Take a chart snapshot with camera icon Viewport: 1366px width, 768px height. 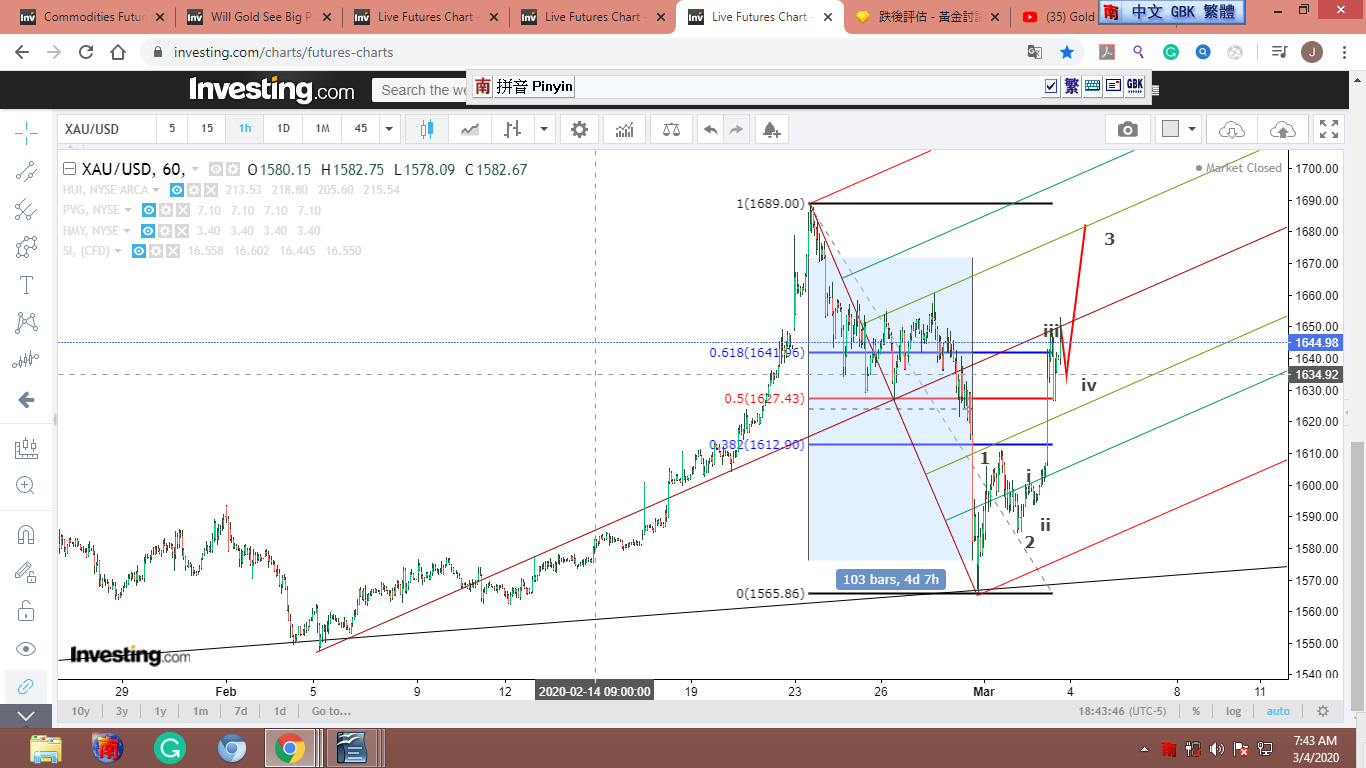tap(1127, 129)
